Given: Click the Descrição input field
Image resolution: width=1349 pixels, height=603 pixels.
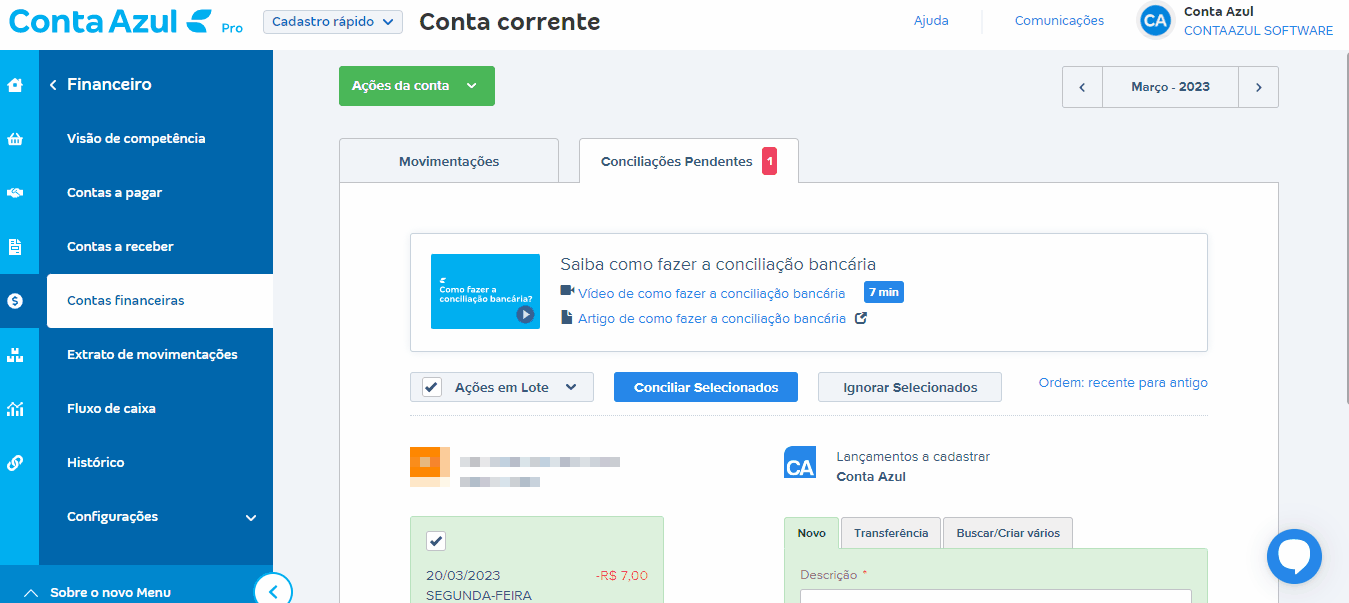Looking at the screenshot, I should [995, 596].
